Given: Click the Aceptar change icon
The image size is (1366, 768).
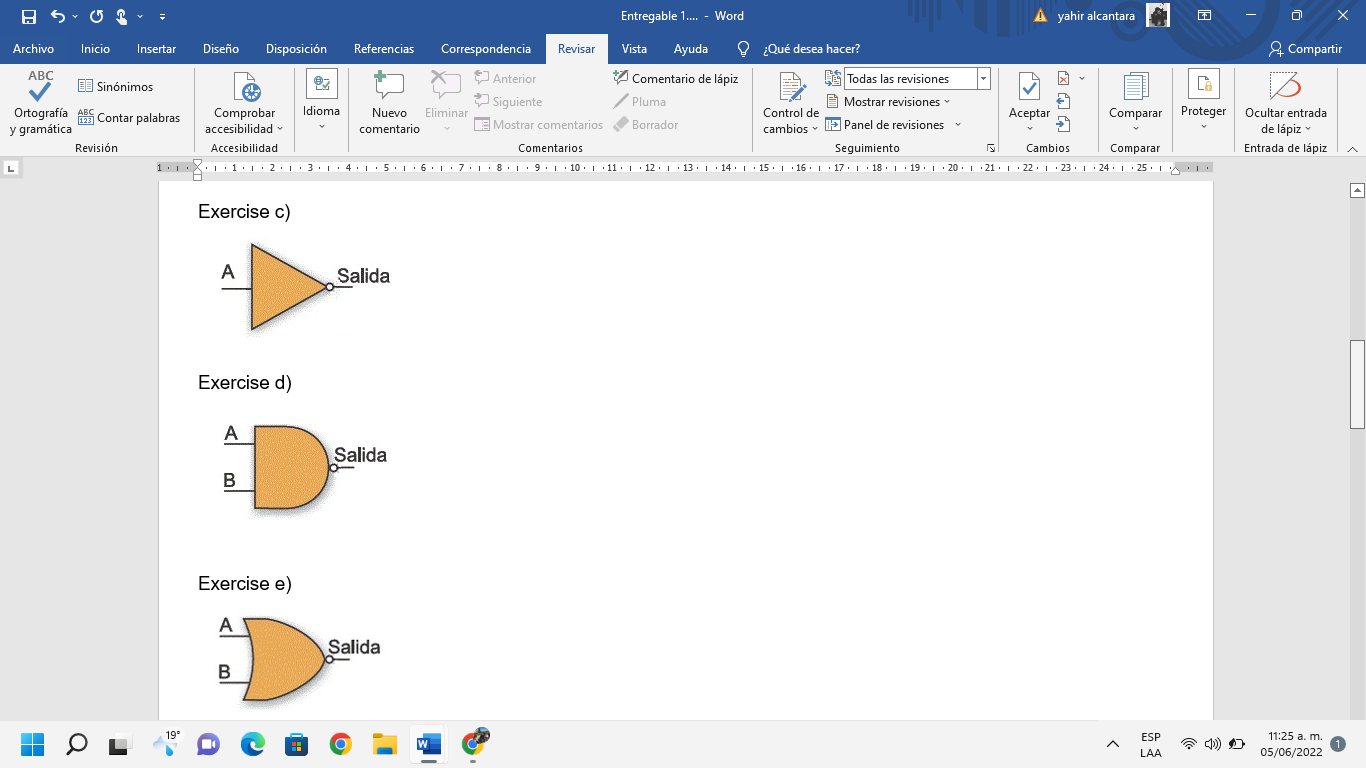Looking at the screenshot, I should (x=1029, y=87).
